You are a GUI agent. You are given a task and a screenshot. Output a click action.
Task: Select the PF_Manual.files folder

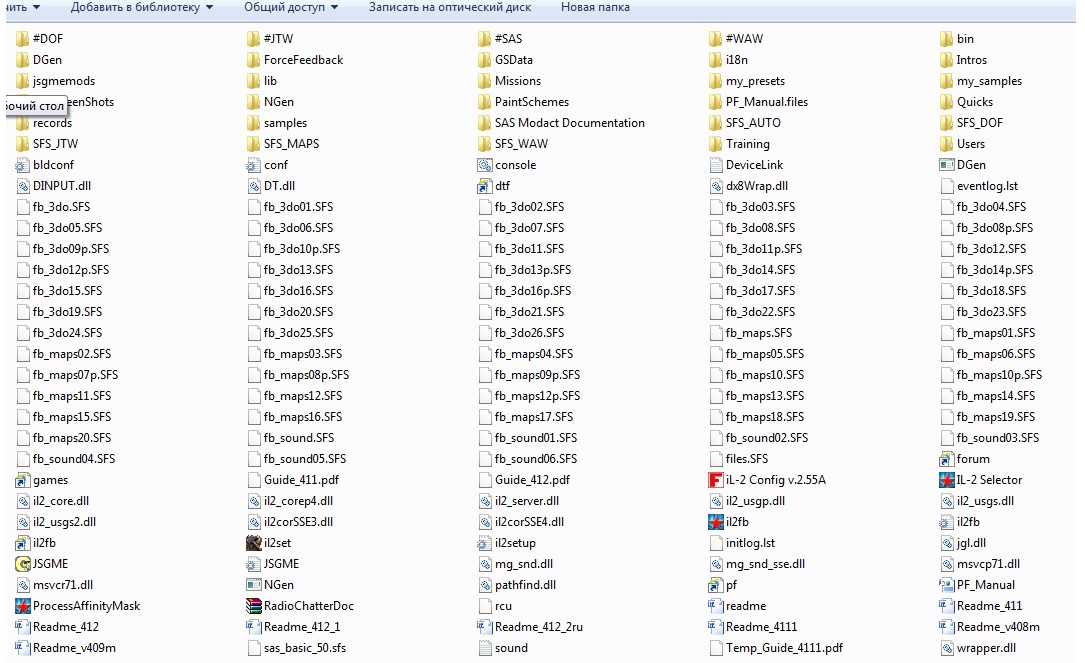point(758,102)
